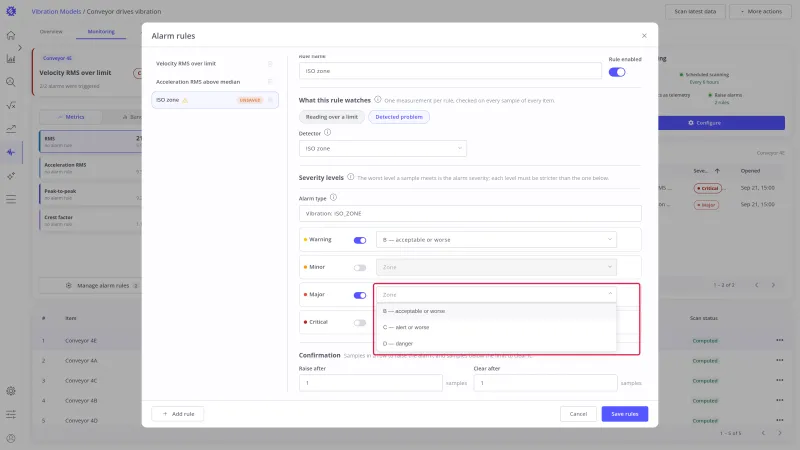800x450 pixels.
Task: Open row menu for Conveyor 4A
Action: [780, 360]
